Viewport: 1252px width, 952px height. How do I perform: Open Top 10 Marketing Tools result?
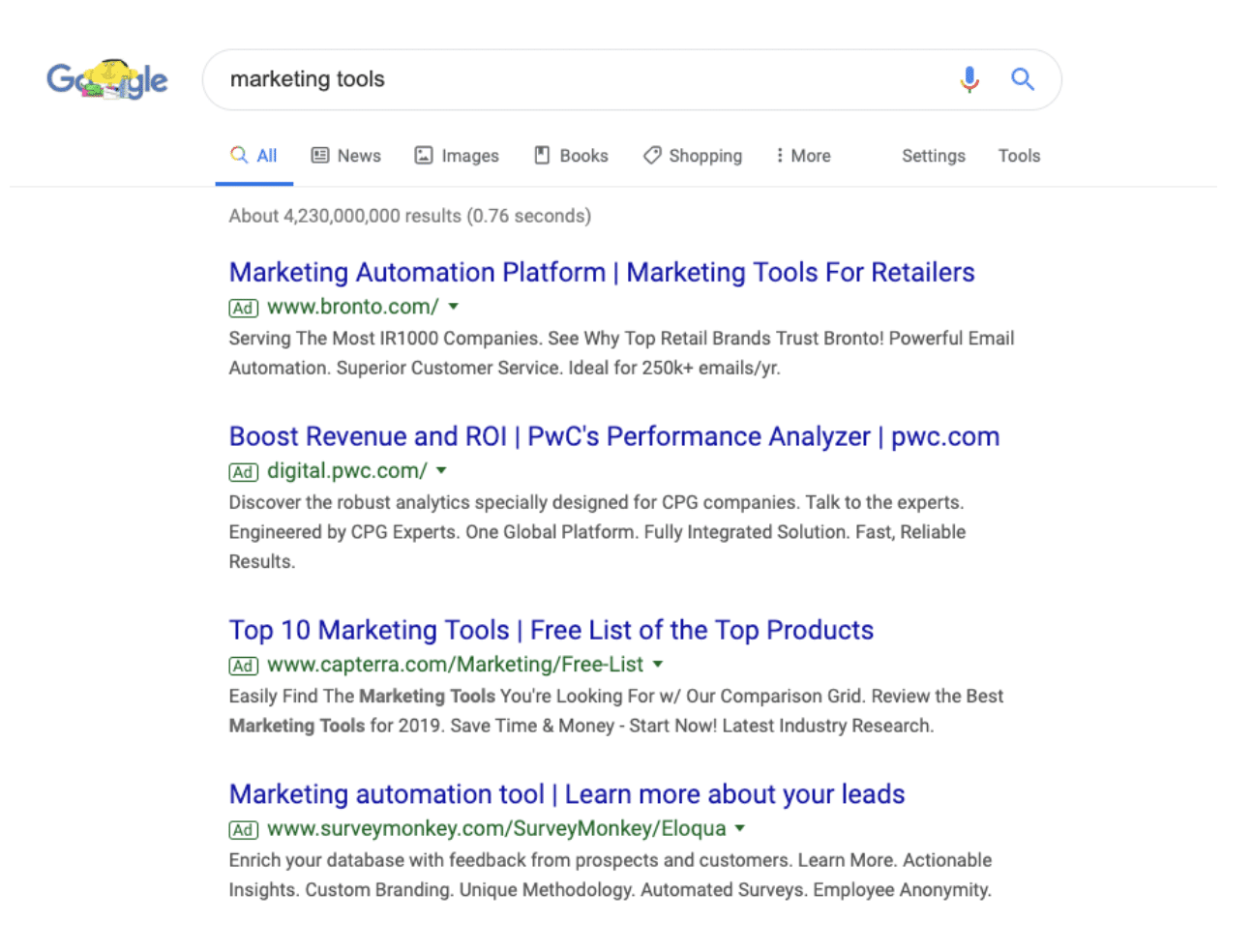tap(551, 631)
